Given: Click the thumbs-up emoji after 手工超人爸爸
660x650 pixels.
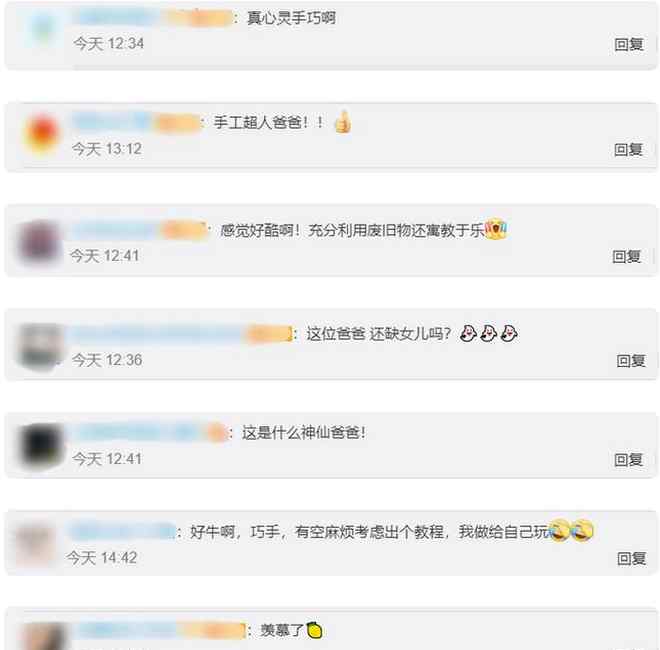Looking at the screenshot, I should (343, 122).
